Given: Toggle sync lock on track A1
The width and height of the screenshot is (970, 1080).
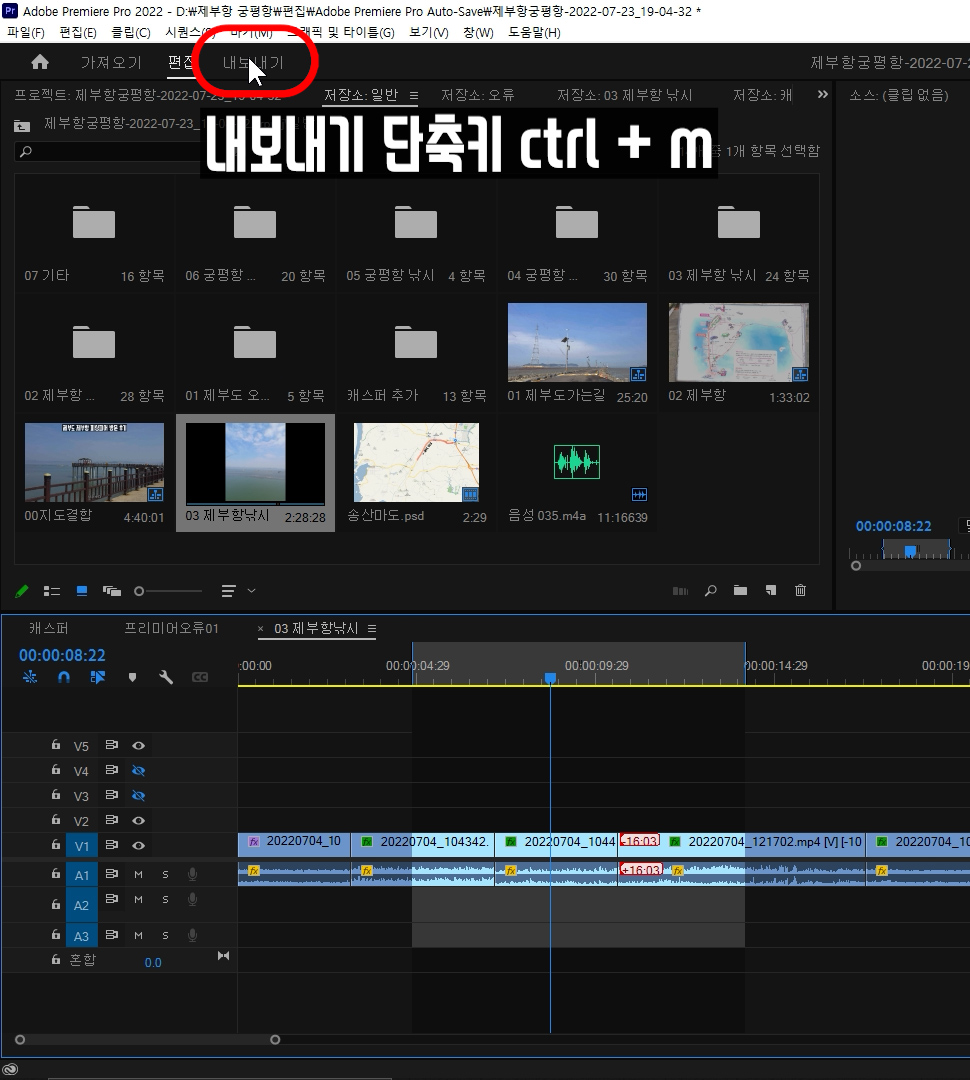Looking at the screenshot, I should pyautogui.click(x=112, y=873).
